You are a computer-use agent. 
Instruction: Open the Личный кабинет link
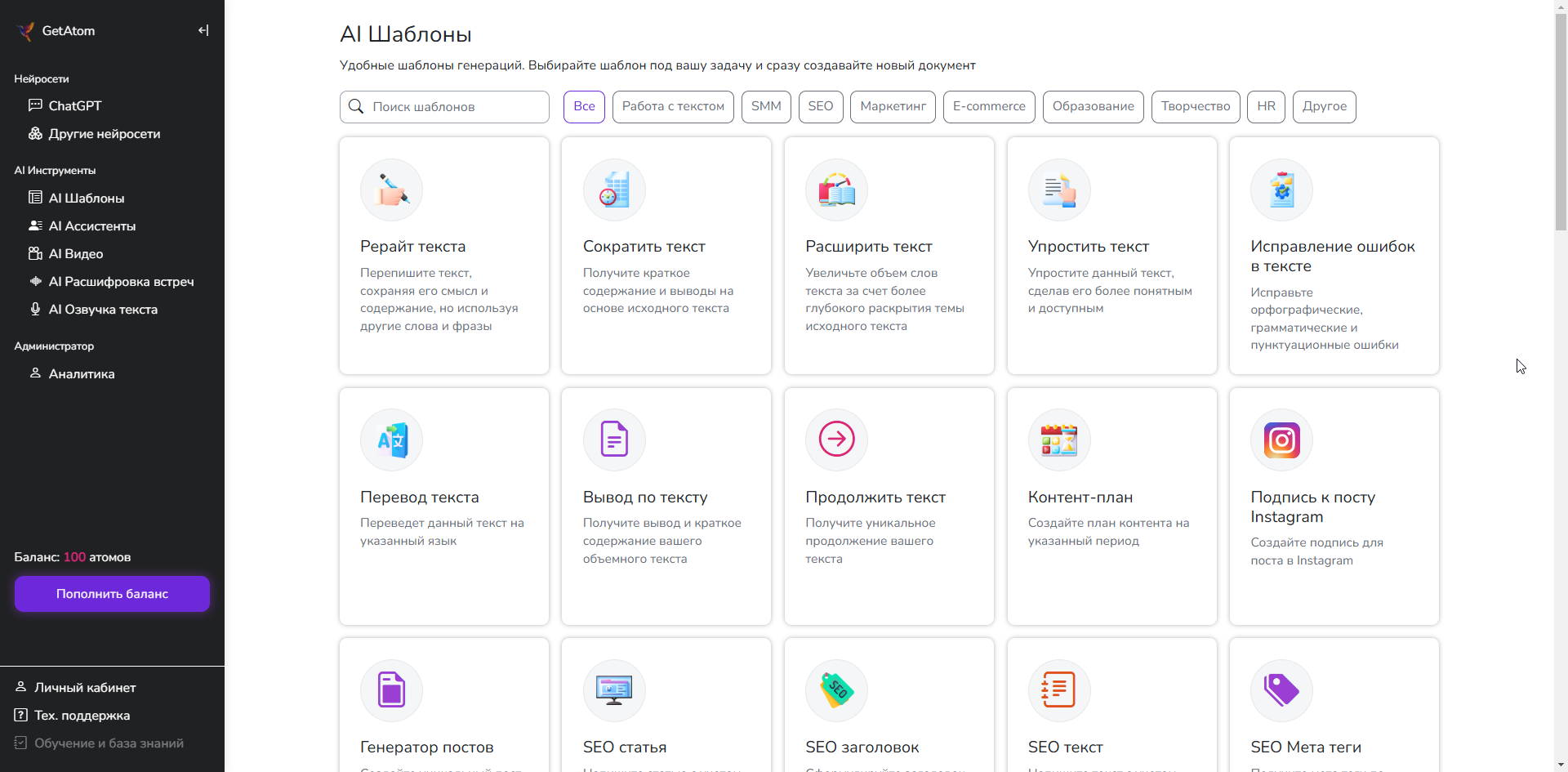click(85, 687)
